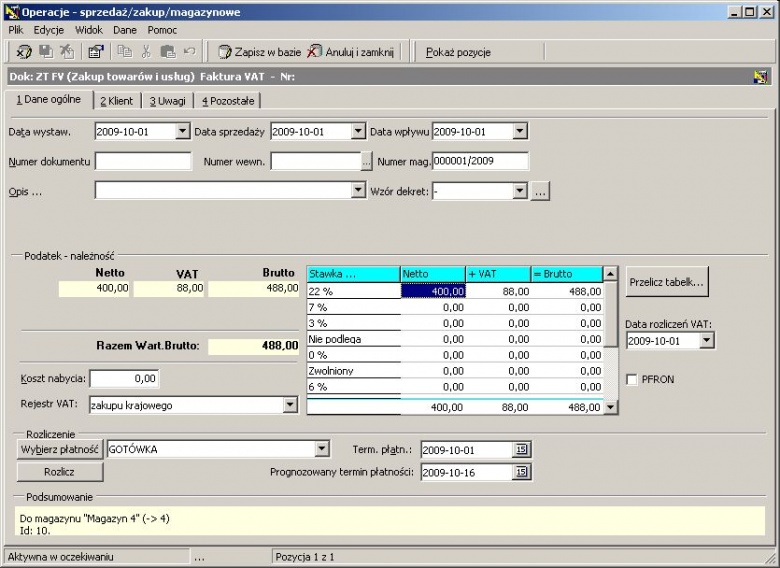Click the 3 % rate row label

(x=354, y=323)
